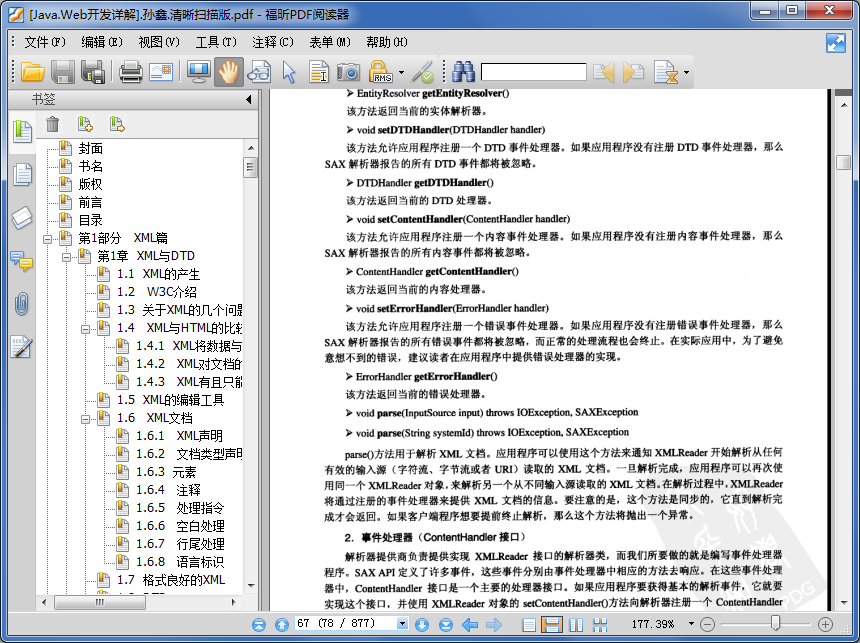860x643 pixels.
Task: Open the Binoculars full-text search
Action: tap(463, 72)
